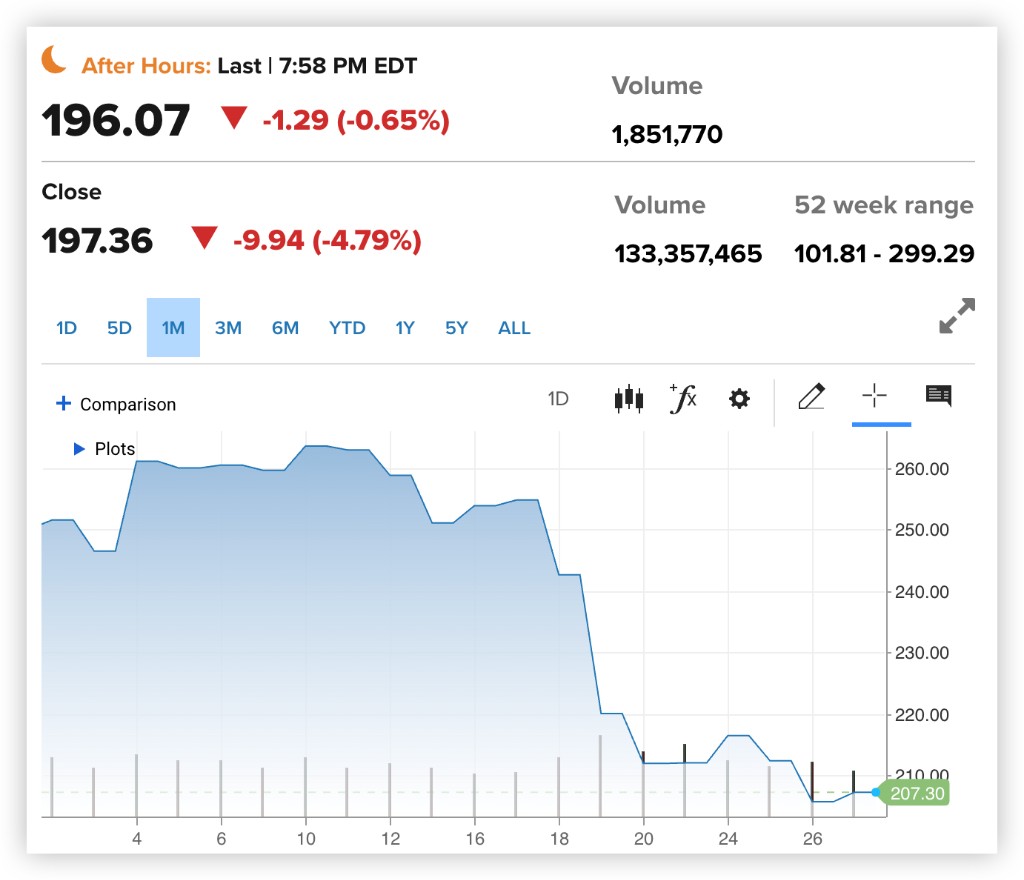Choose the 5Y time range
This screenshot has width=1024, height=880.
[456, 328]
